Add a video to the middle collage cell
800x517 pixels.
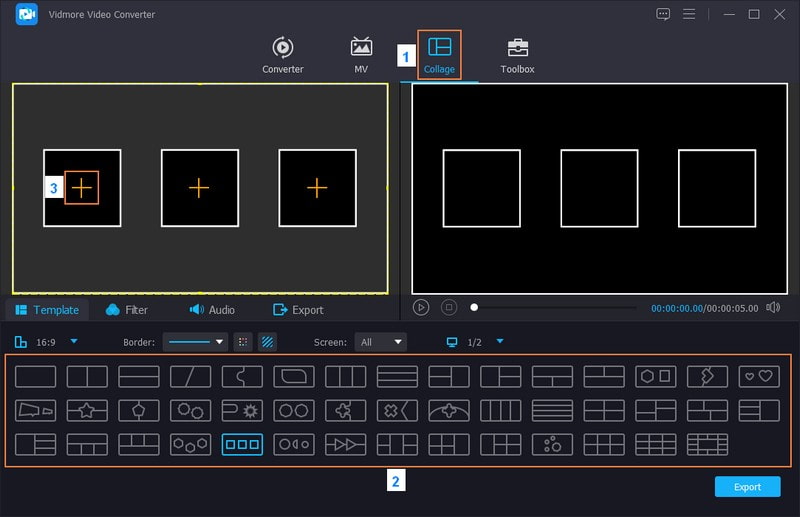point(199,188)
